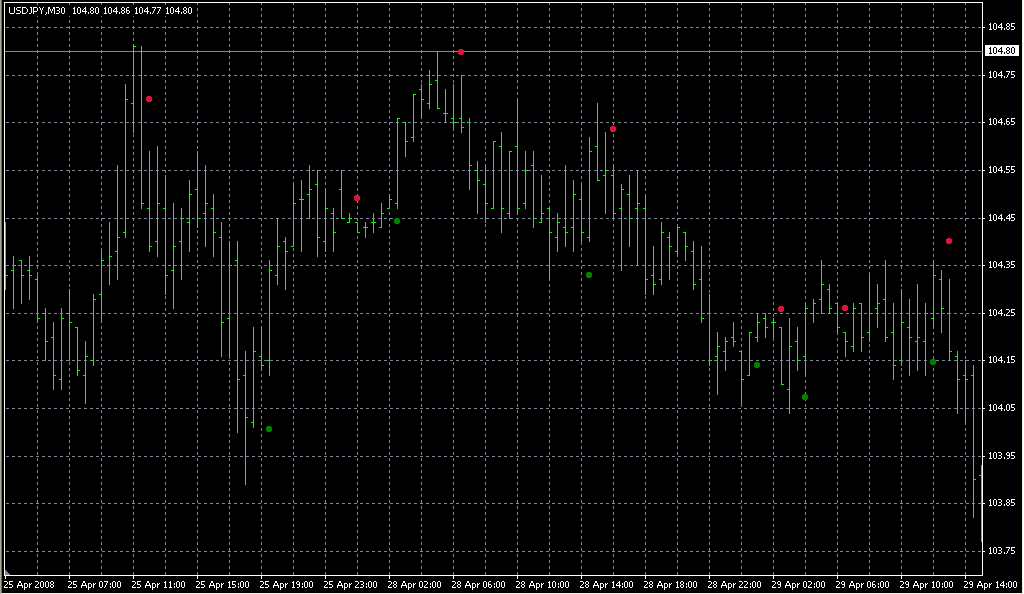Viewport: 1024px width, 594px height.
Task: Select the green dot above 25 Apr 19:00
Action: point(269,429)
